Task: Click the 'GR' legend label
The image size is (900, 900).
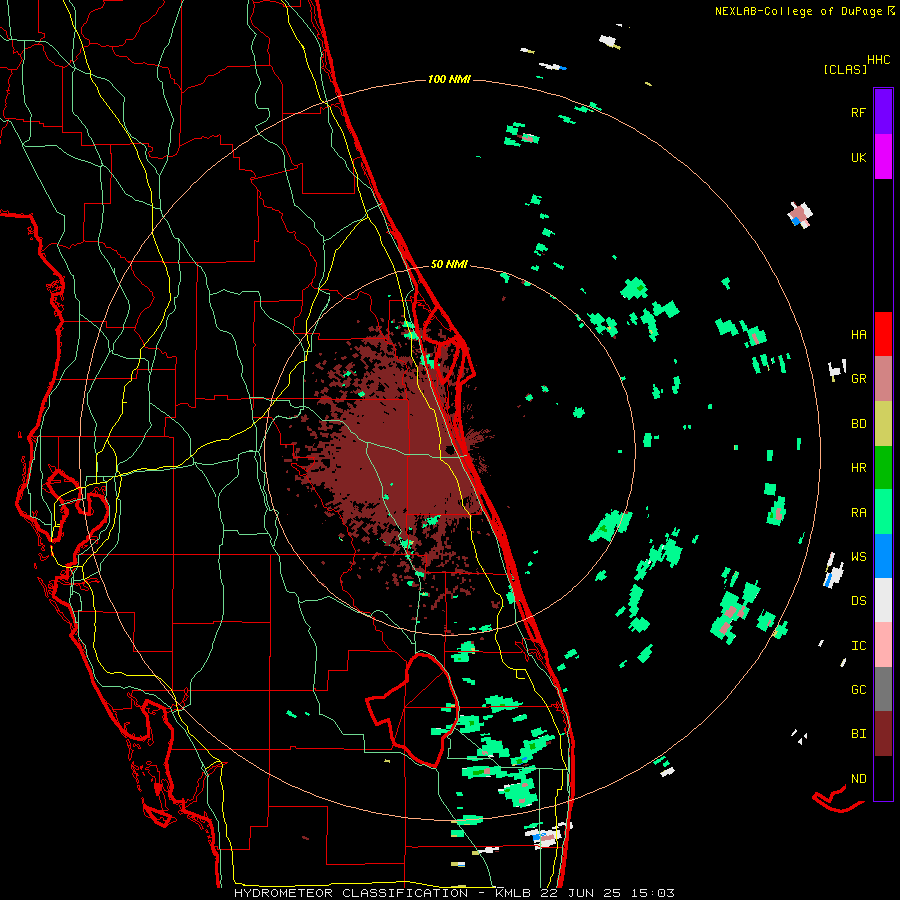Action: [x=859, y=379]
